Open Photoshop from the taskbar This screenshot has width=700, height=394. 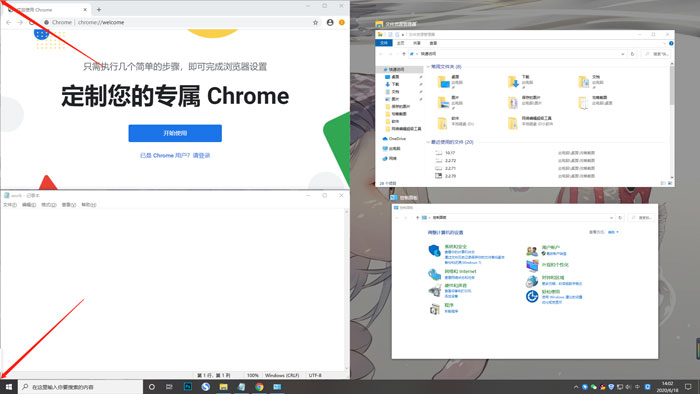pyautogui.click(x=188, y=387)
